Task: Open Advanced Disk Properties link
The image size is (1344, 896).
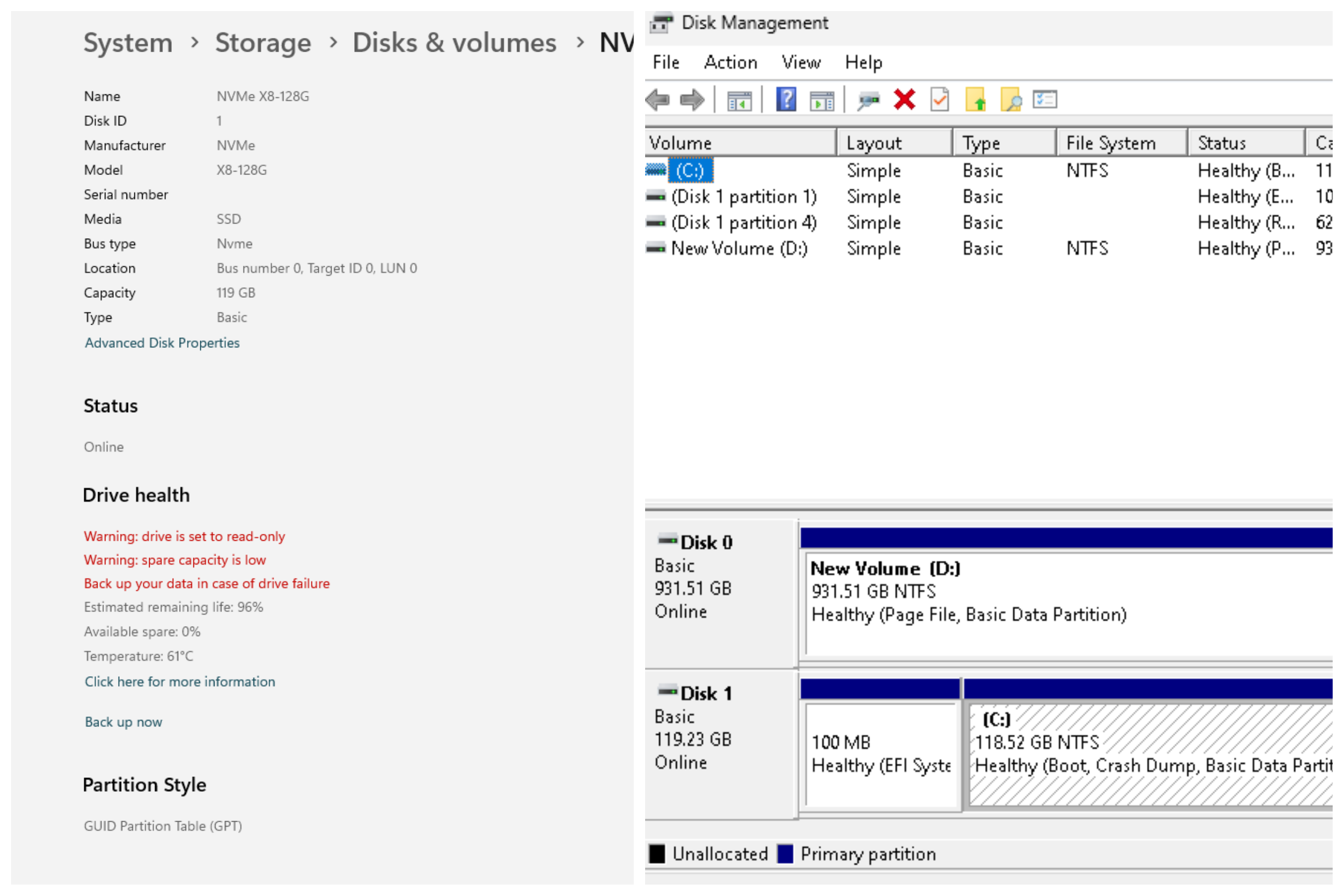Action: [162, 343]
